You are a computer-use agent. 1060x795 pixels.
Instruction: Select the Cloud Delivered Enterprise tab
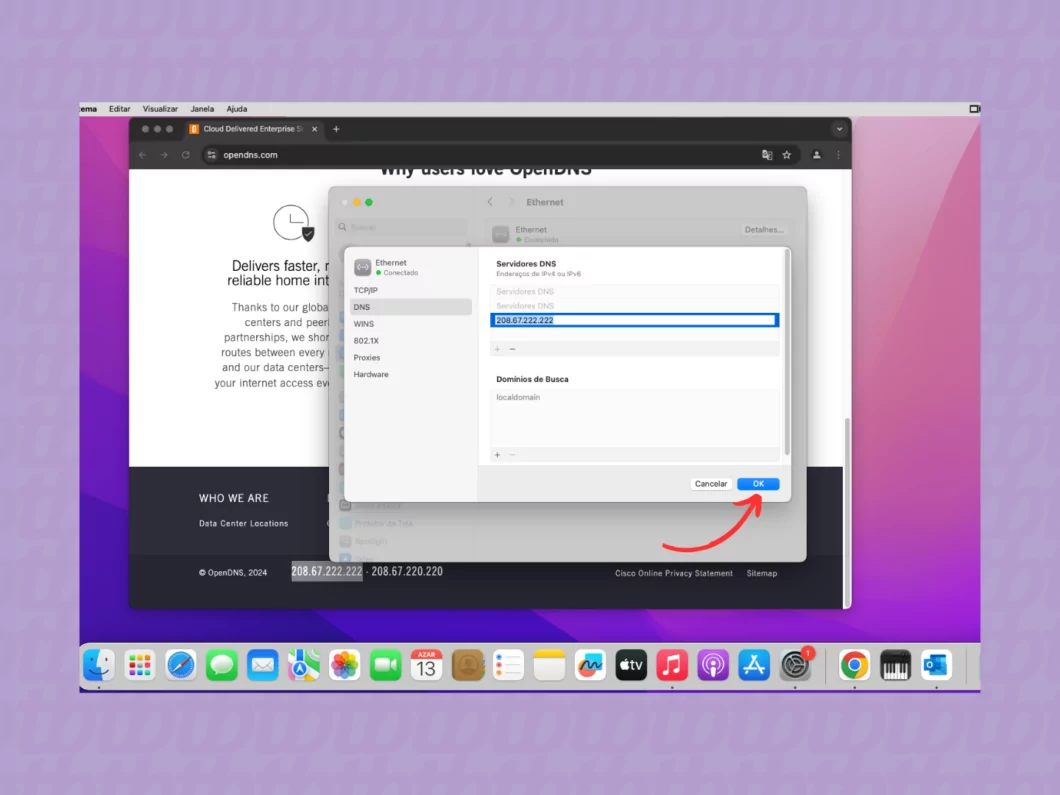tap(253, 129)
